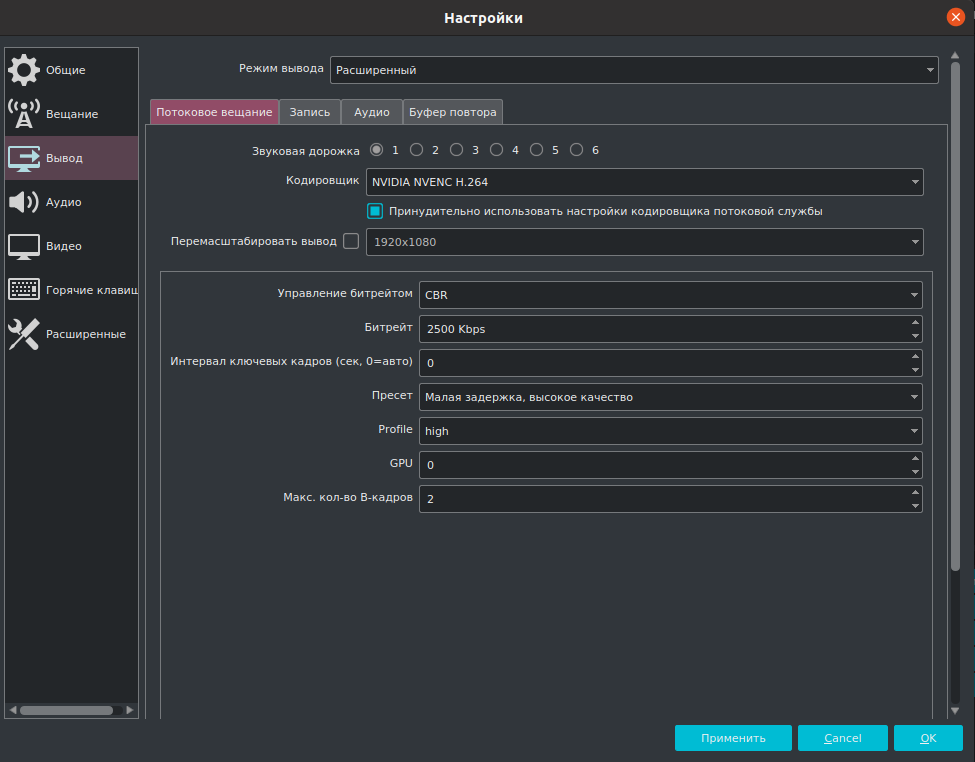Screen dimensions: 975x762
Task: Open Управление битрейтом CBR dropdown
Action: [671, 295]
